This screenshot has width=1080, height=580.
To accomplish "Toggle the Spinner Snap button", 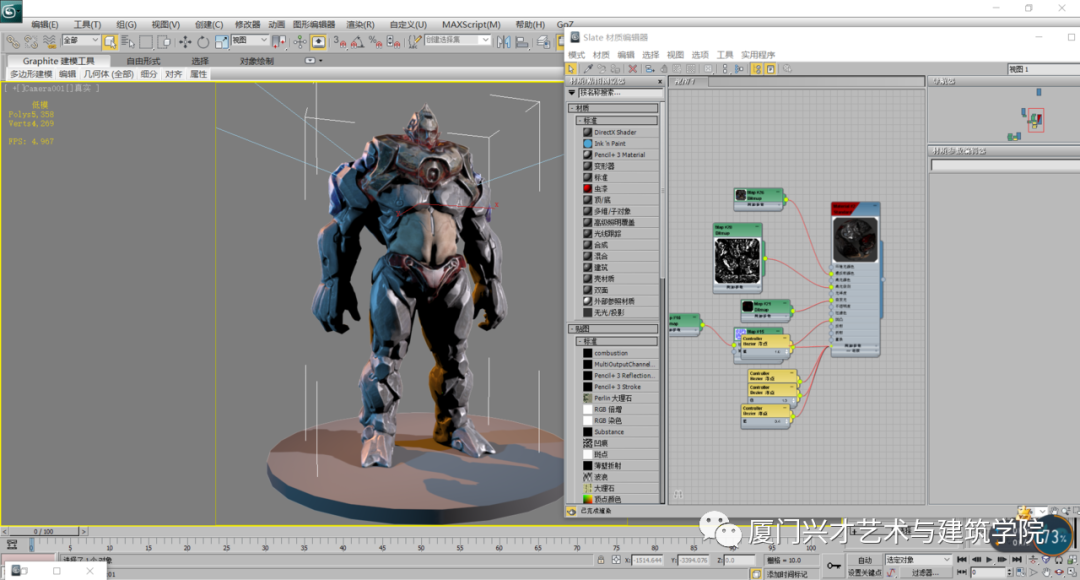I will 393,41.
